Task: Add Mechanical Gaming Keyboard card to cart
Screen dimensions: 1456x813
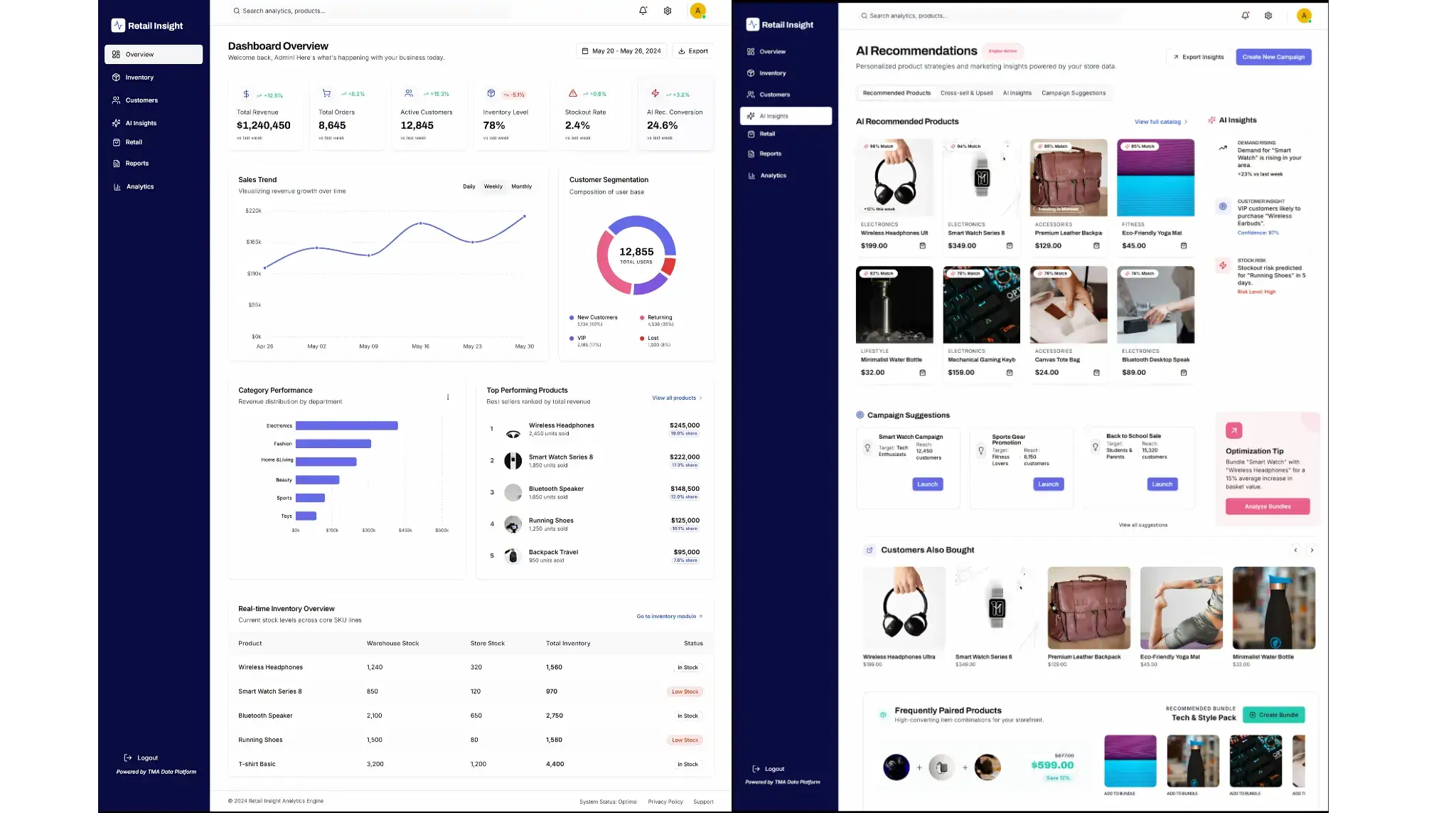Action: (x=1010, y=372)
